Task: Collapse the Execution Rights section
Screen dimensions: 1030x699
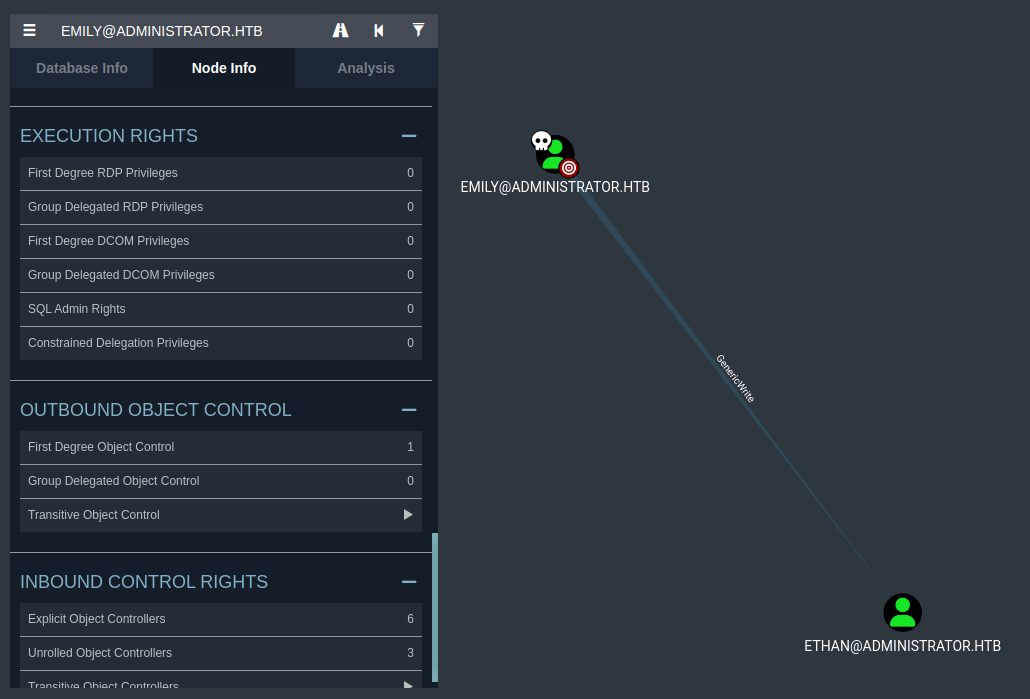Action: (409, 136)
